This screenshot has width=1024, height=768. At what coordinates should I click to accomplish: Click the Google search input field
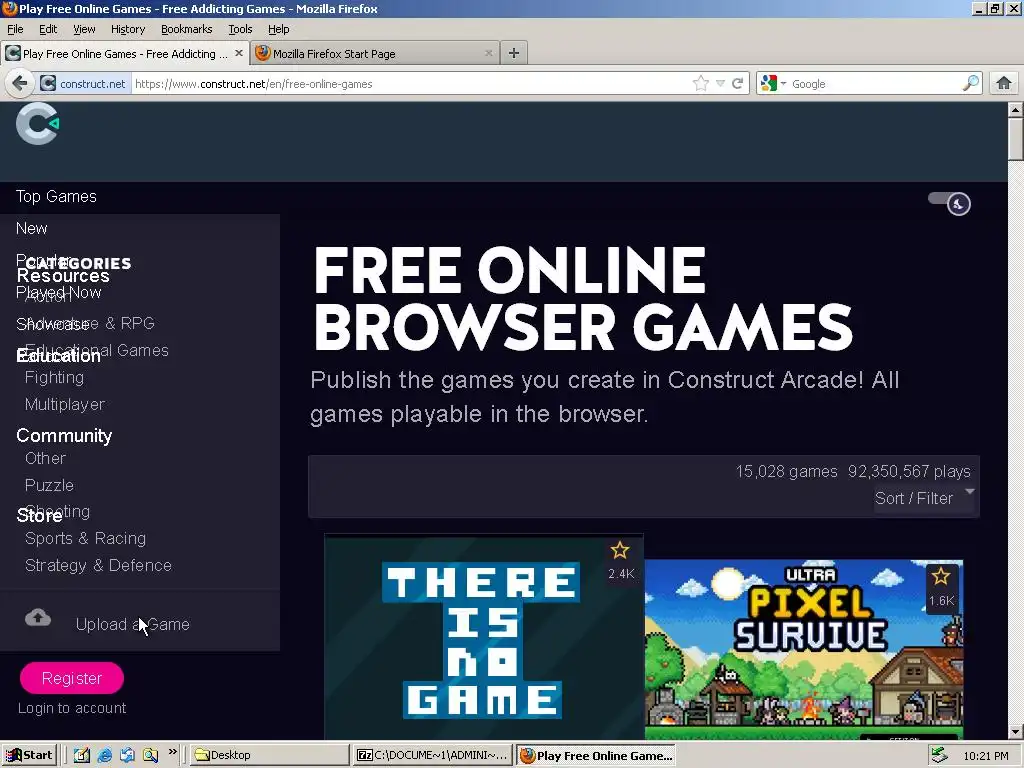[x=875, y=84]
